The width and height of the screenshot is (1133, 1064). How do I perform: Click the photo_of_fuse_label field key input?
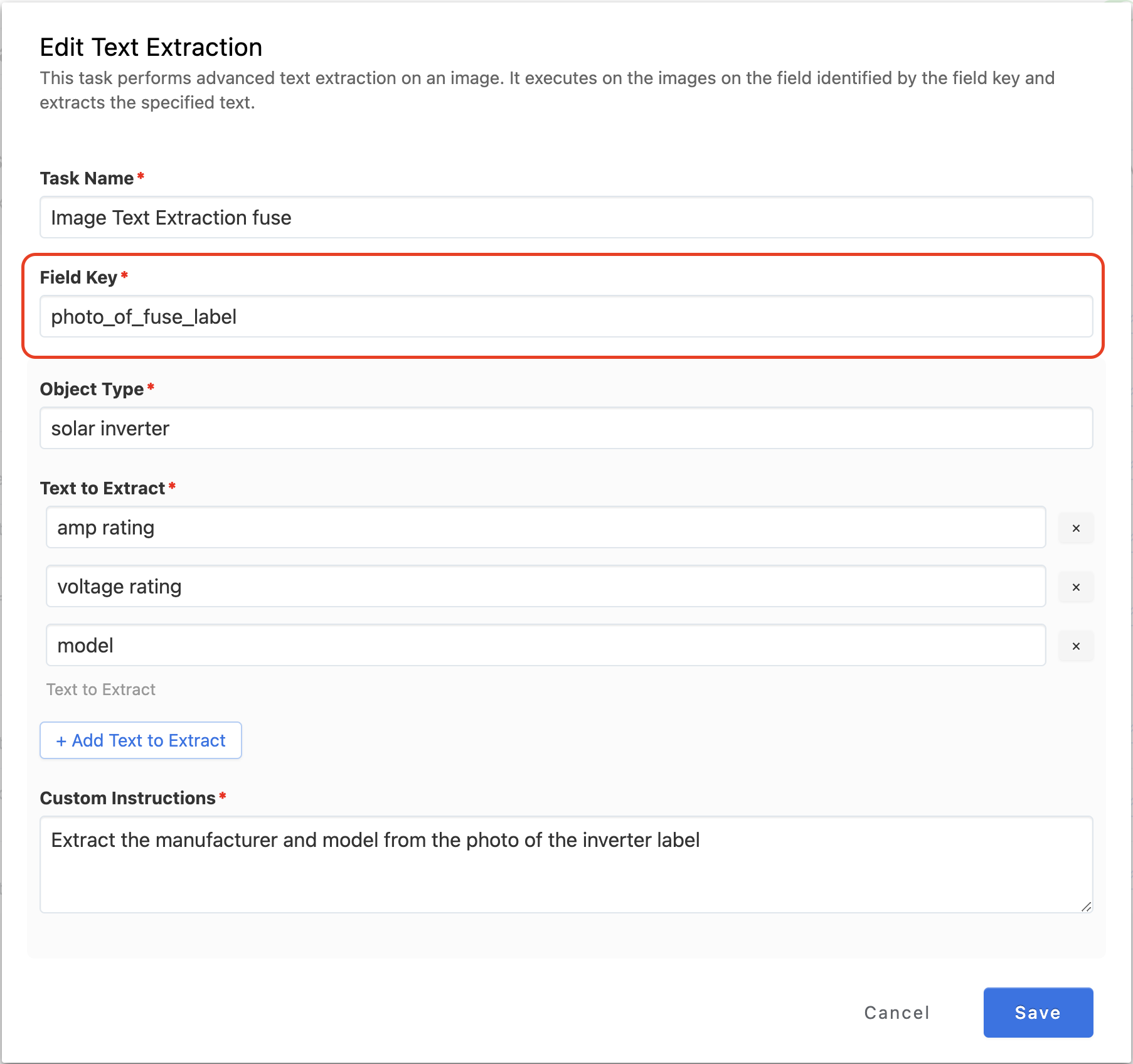coord(566,317)
